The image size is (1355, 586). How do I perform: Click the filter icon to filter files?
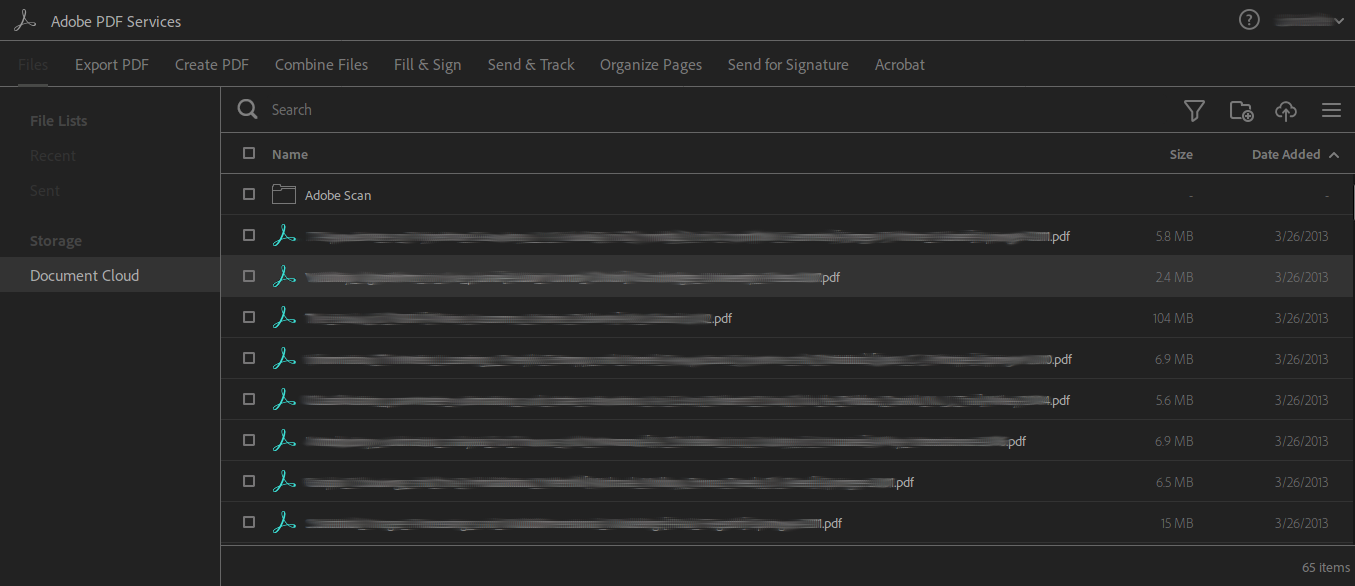click(x=1194, y=110)
